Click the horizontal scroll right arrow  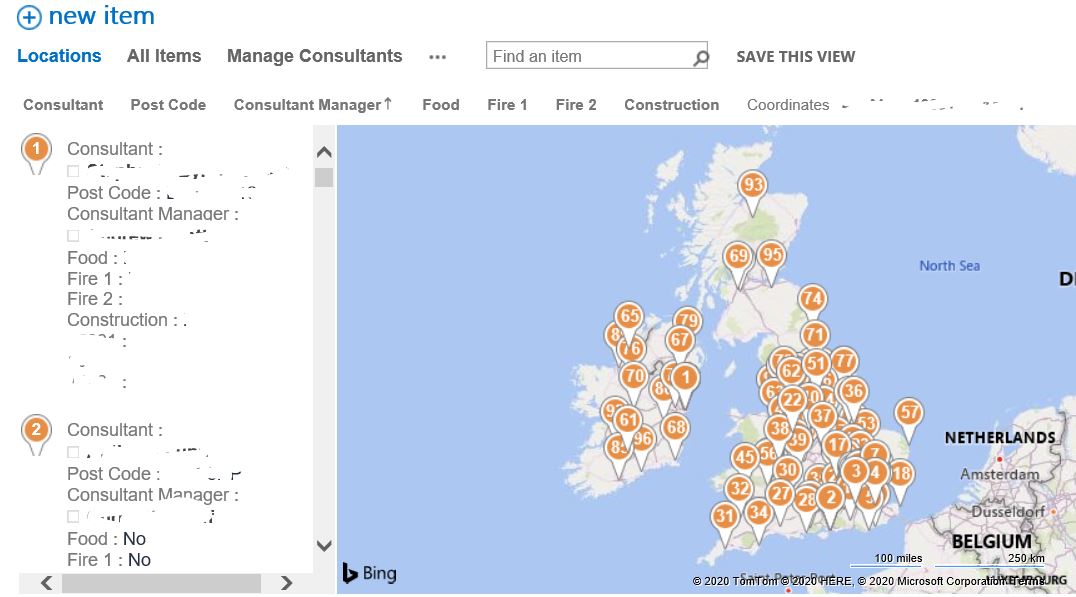tap(287, 583)
